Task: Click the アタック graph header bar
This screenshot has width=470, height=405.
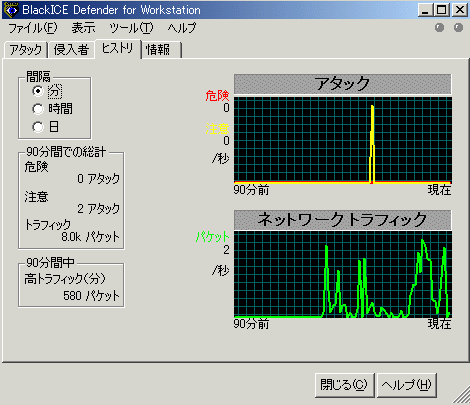Action: pos(343,84)
